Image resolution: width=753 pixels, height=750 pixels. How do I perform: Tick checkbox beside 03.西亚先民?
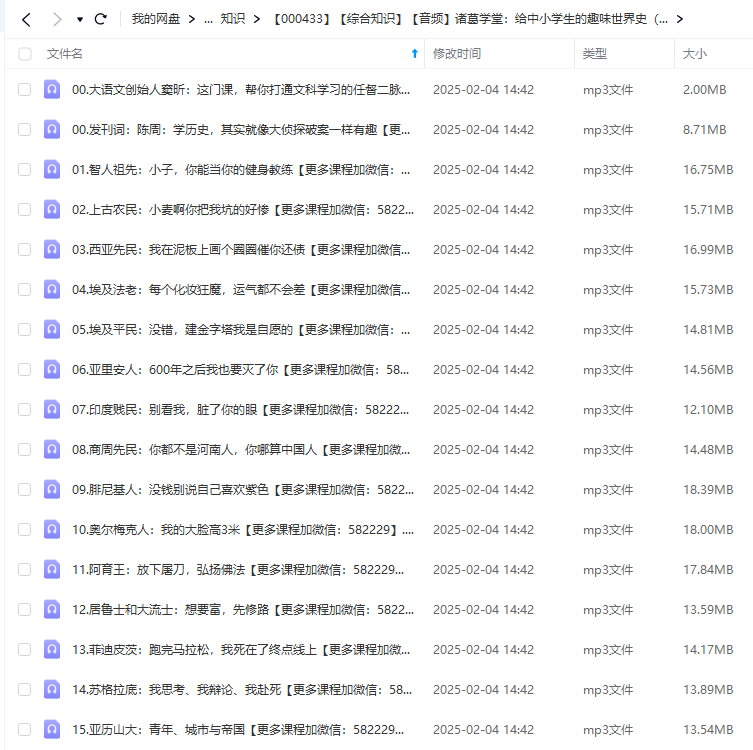click(24, 250)
